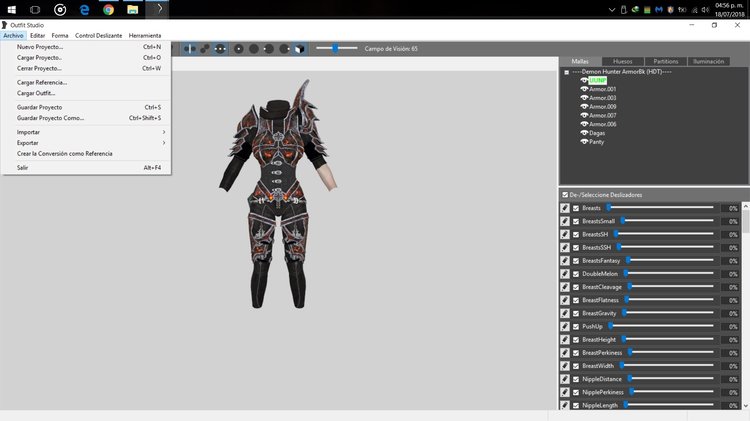Choose Guardar Proyecto Como menu entry
Image resolution: width=750 pixels, height=421 pixels.
point(86,118)
